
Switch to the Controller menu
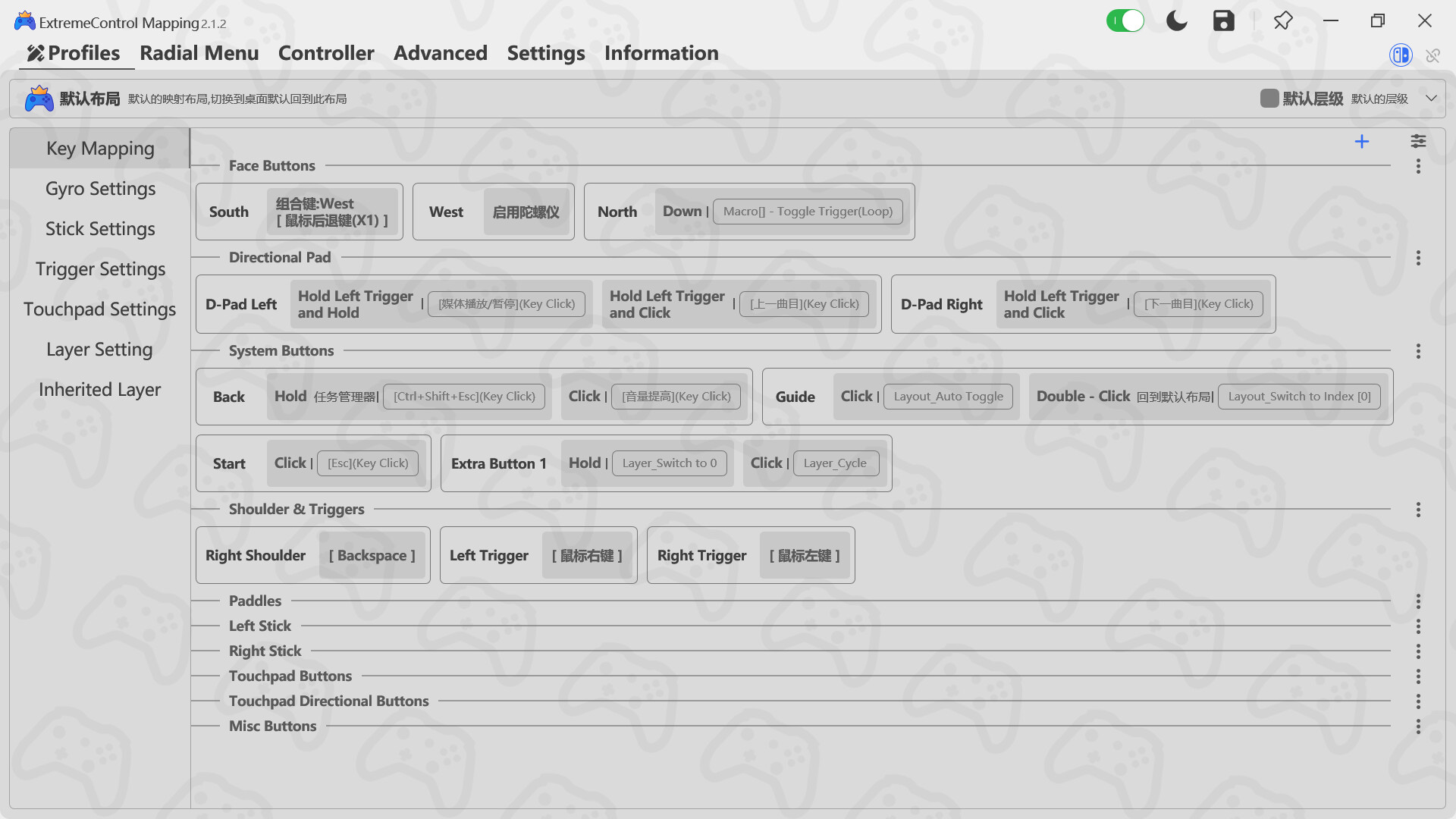(326, 53)
